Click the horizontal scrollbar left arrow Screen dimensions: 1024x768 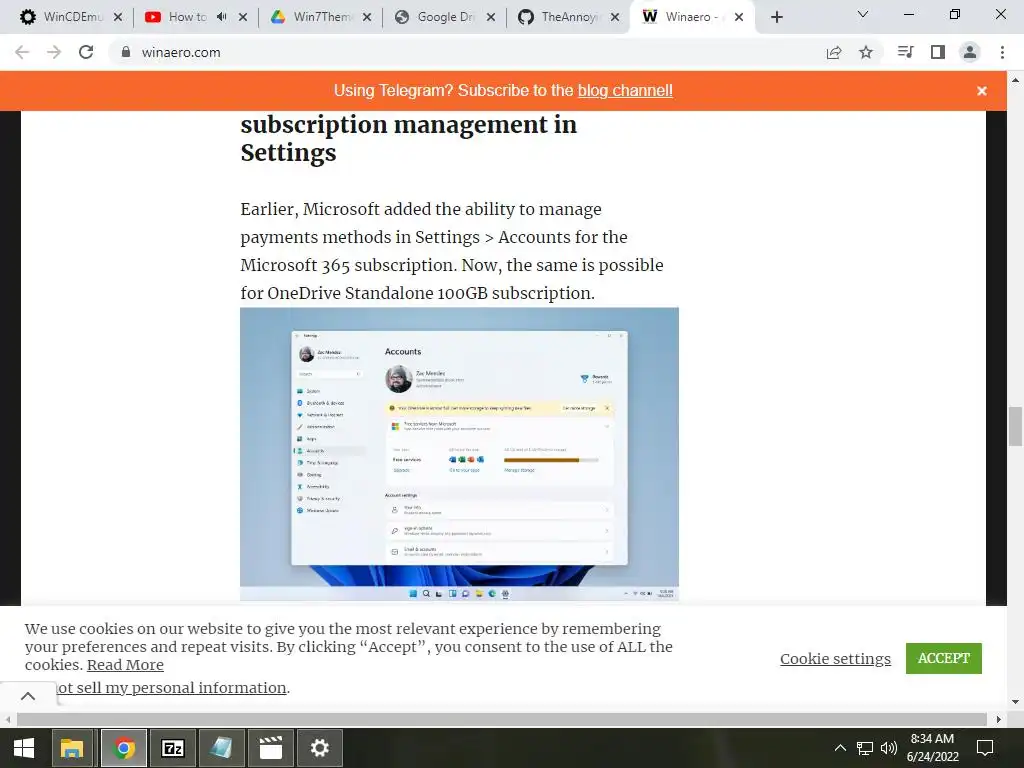point(8,719)
